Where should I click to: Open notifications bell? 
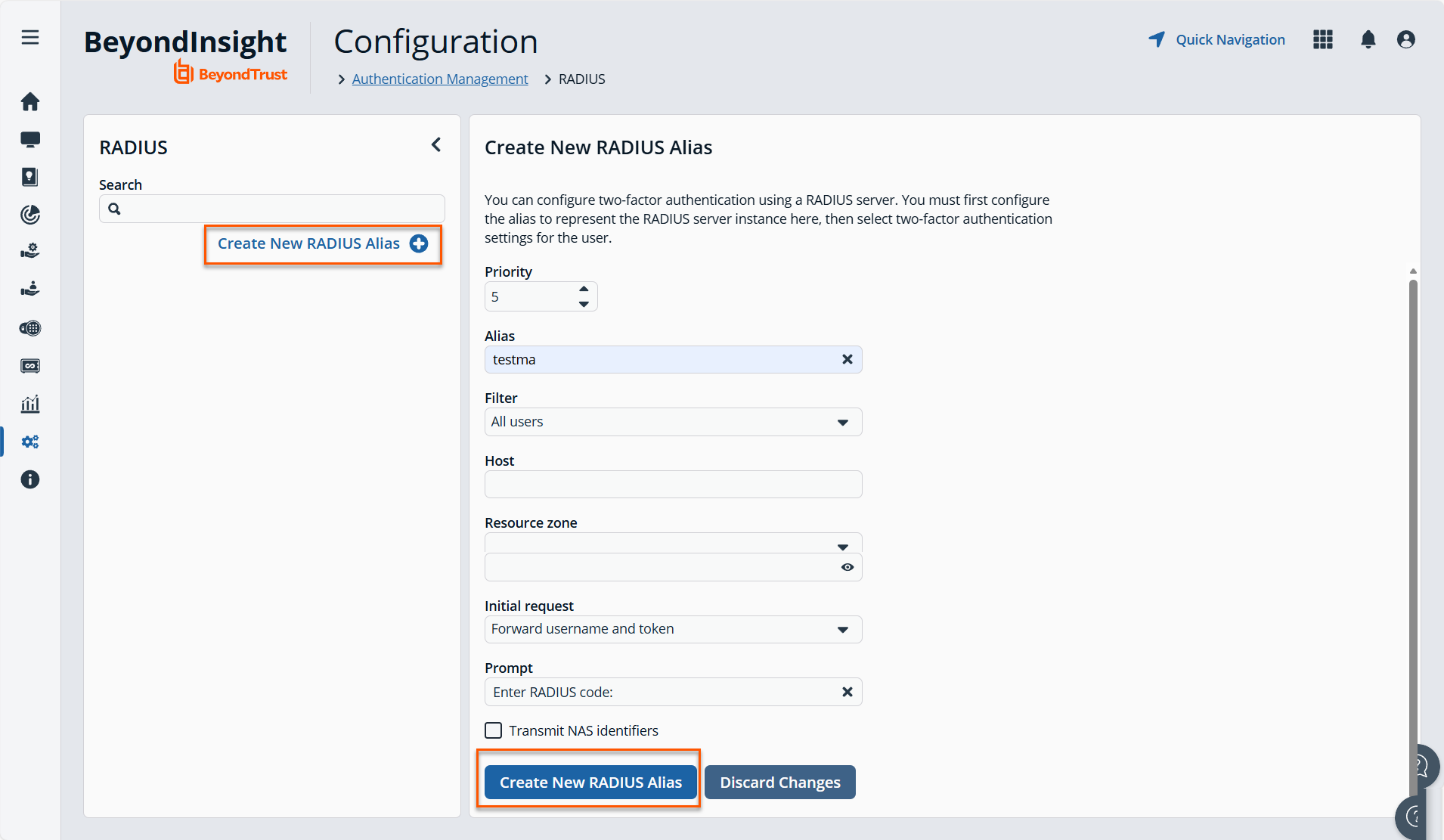pyautogui.click(x=1368, y=39)
